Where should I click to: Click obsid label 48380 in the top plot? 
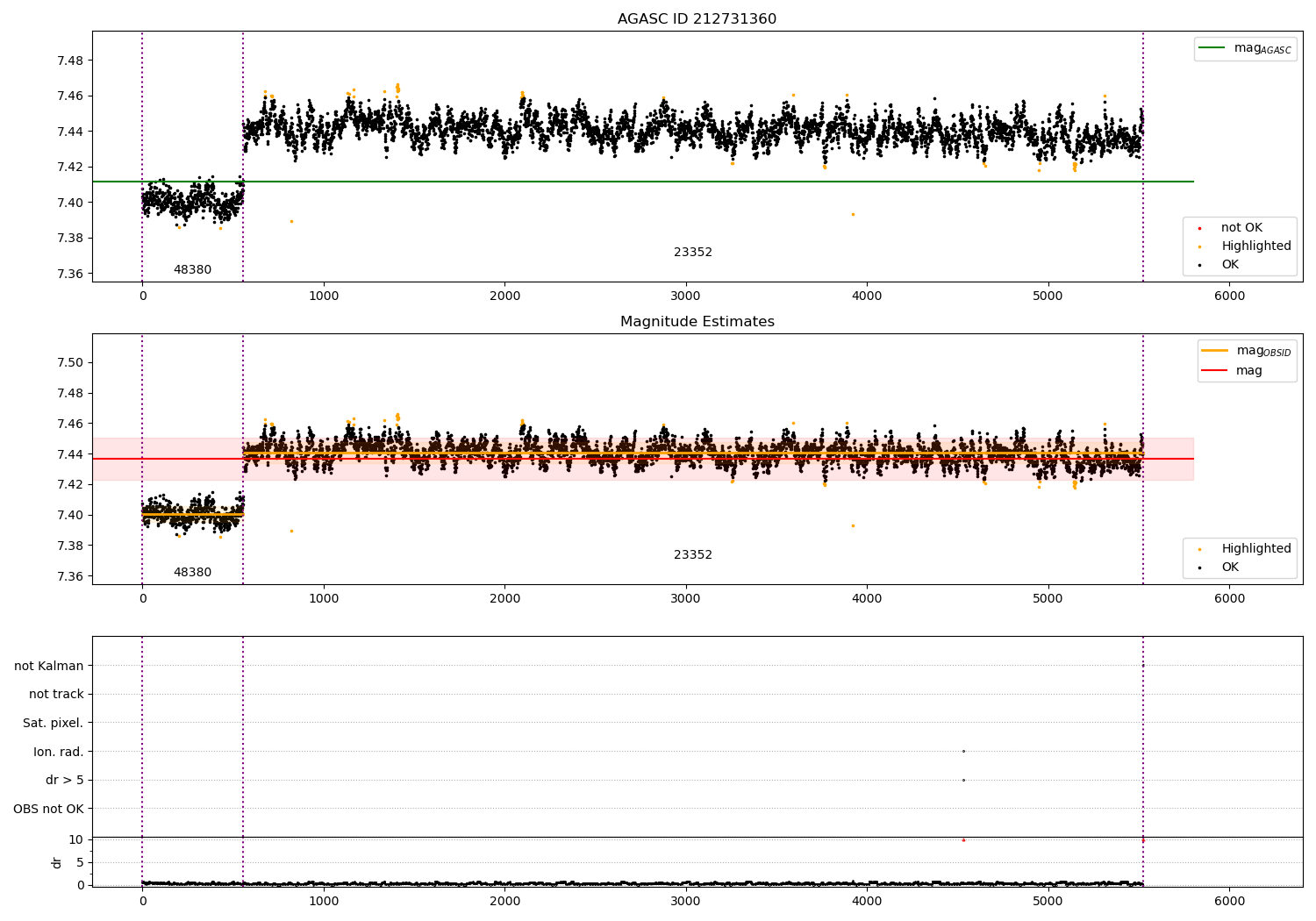click(192, 270)
